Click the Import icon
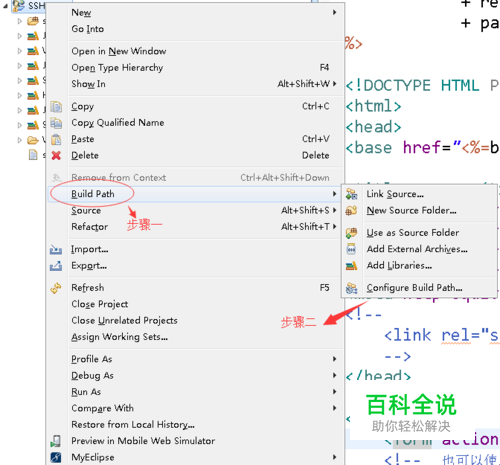The height and width of the screenshot is (465, 500). 56,249
